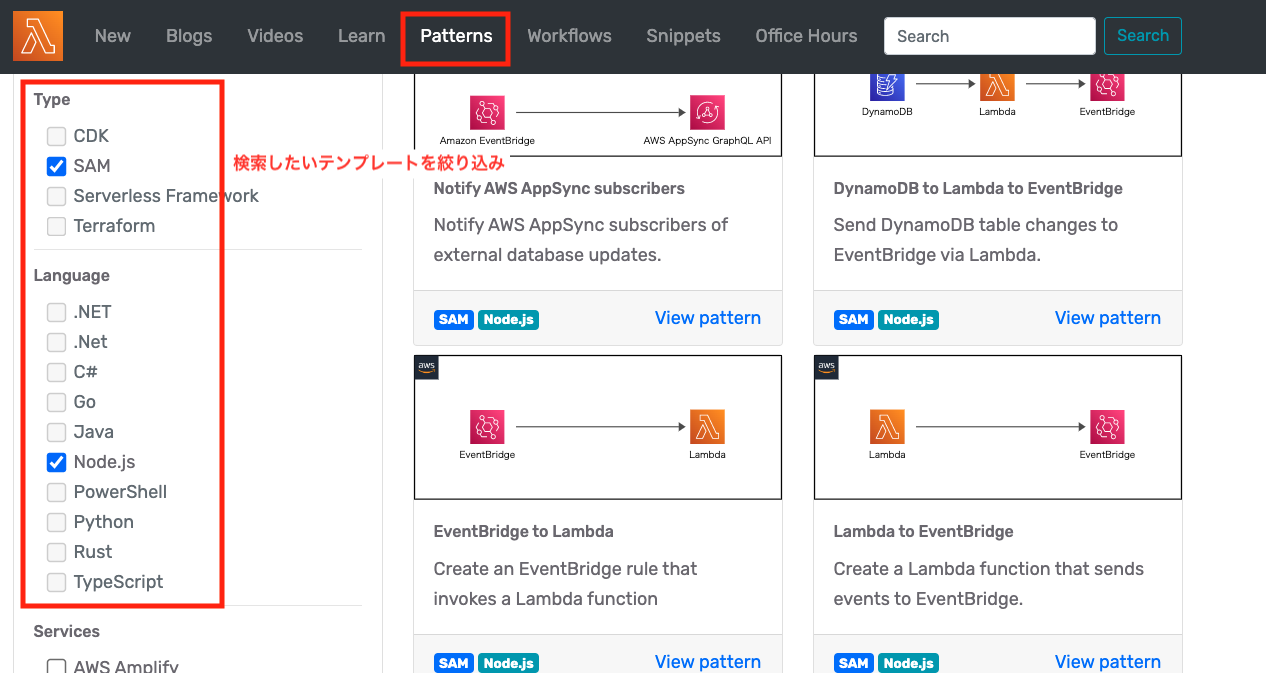
Task: Click SAM badge on Notify AppSync card
Action: point(454,320)
